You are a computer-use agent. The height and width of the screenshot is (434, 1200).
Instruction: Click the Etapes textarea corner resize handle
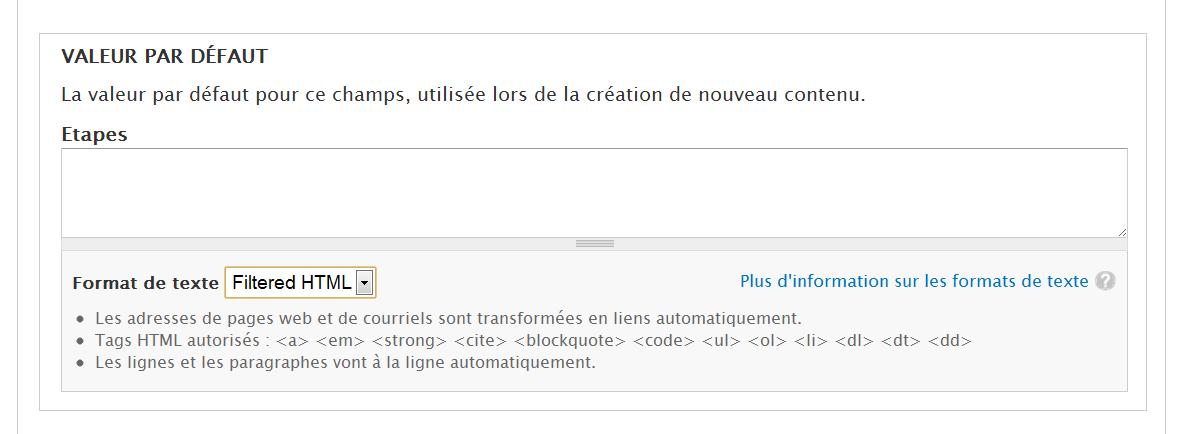(x=1121, y=231)
